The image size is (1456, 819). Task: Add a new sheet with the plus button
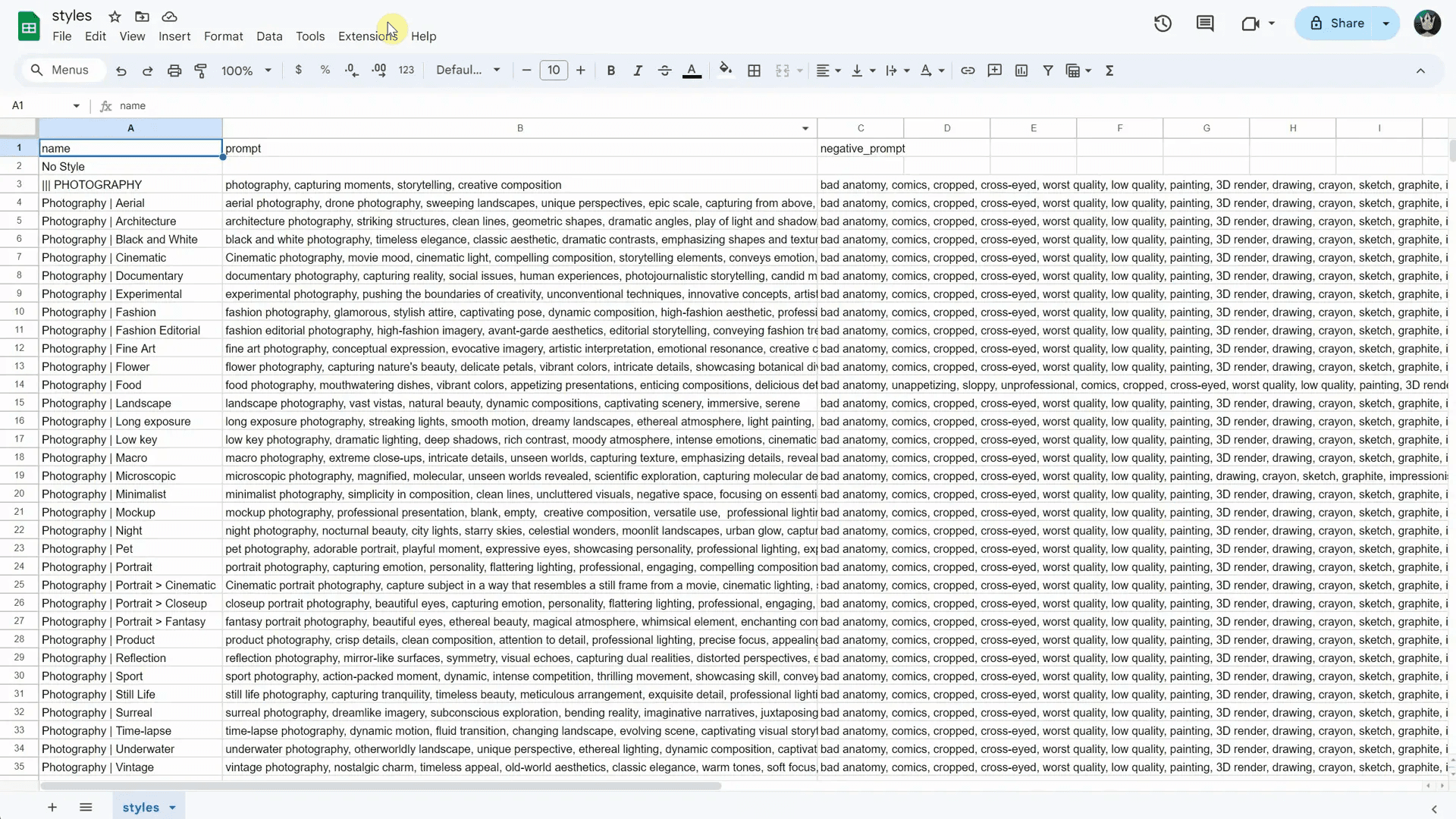tap(52, 807)
